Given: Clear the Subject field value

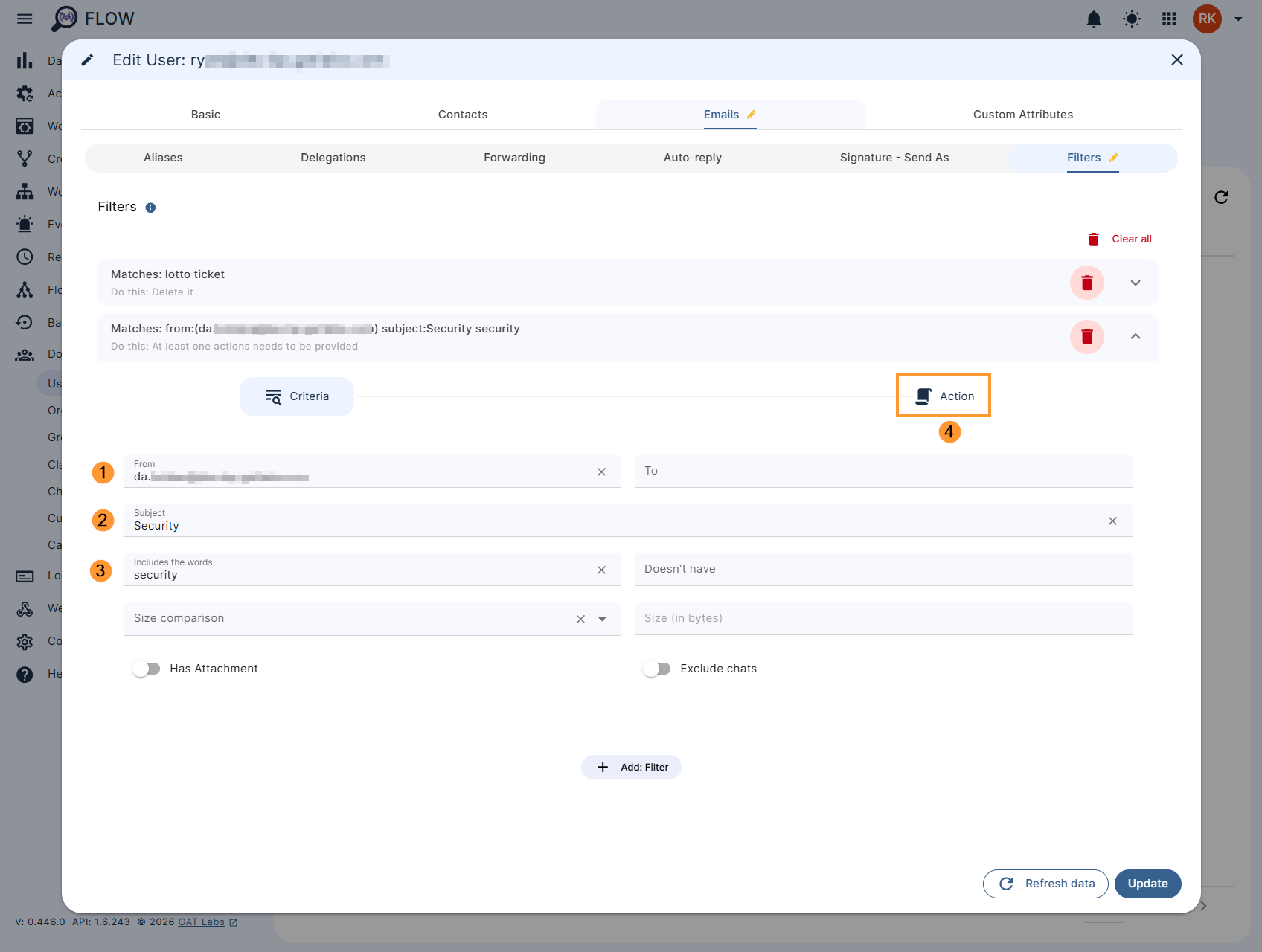Looking at the screenshot, I should tap(1112, 521).
